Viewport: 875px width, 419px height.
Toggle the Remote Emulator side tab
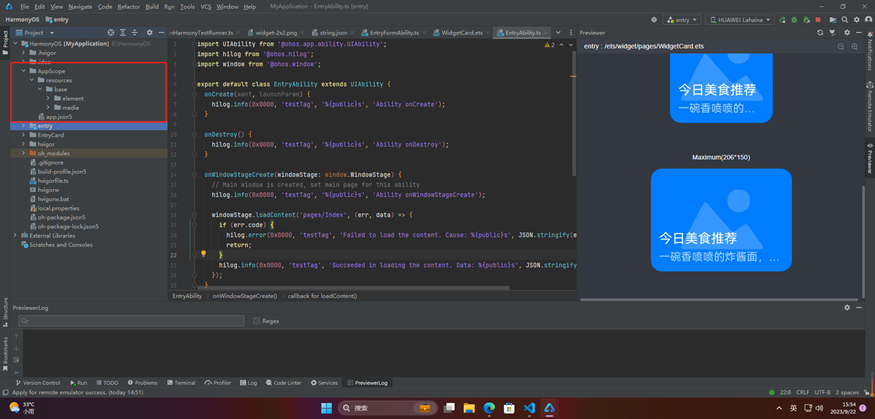pos(869,108)
